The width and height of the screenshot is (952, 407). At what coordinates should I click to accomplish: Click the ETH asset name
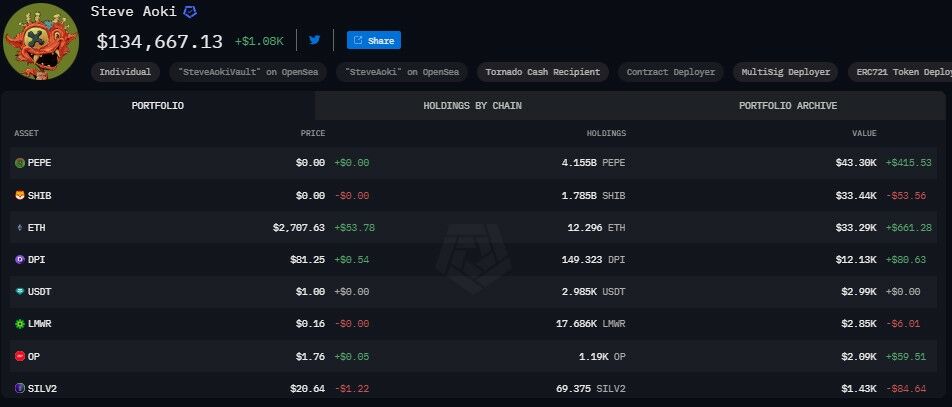click(36, 228)
